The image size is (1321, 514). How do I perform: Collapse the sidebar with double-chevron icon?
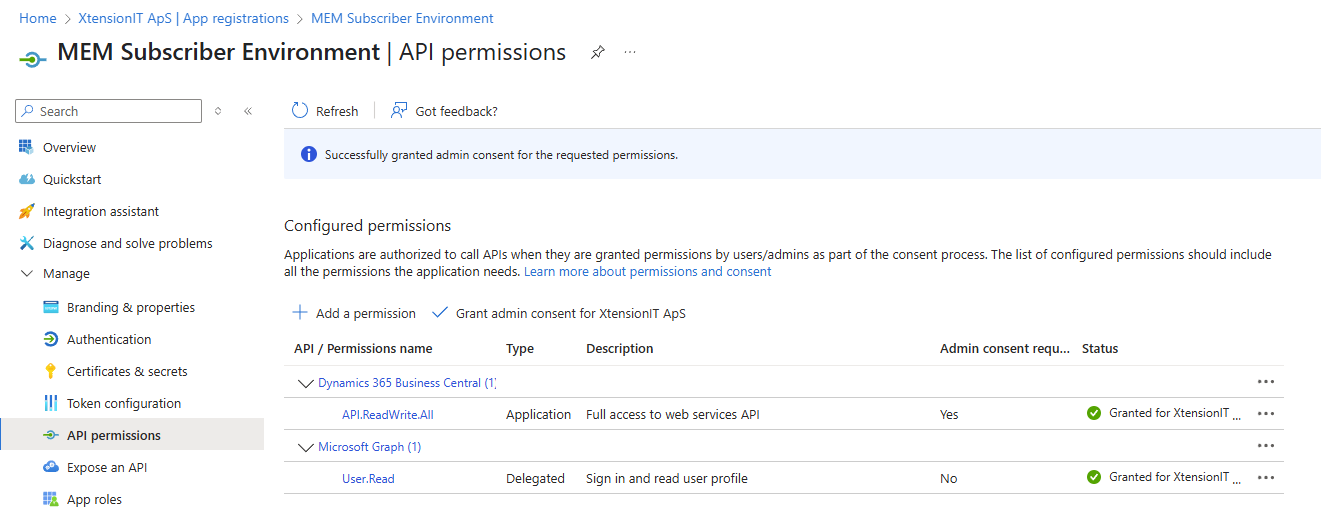pos(248,111)
